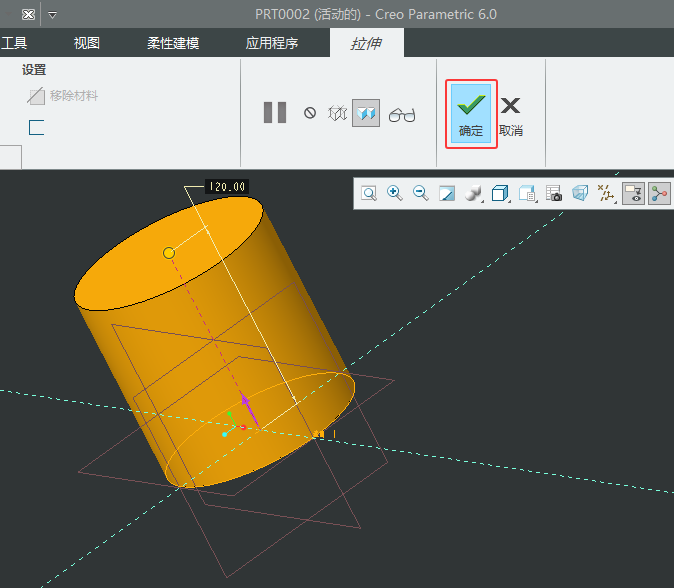This screenshot has width=674, height=588.
Task: Click the 120.00 depth dimension value
Action: 227,186
